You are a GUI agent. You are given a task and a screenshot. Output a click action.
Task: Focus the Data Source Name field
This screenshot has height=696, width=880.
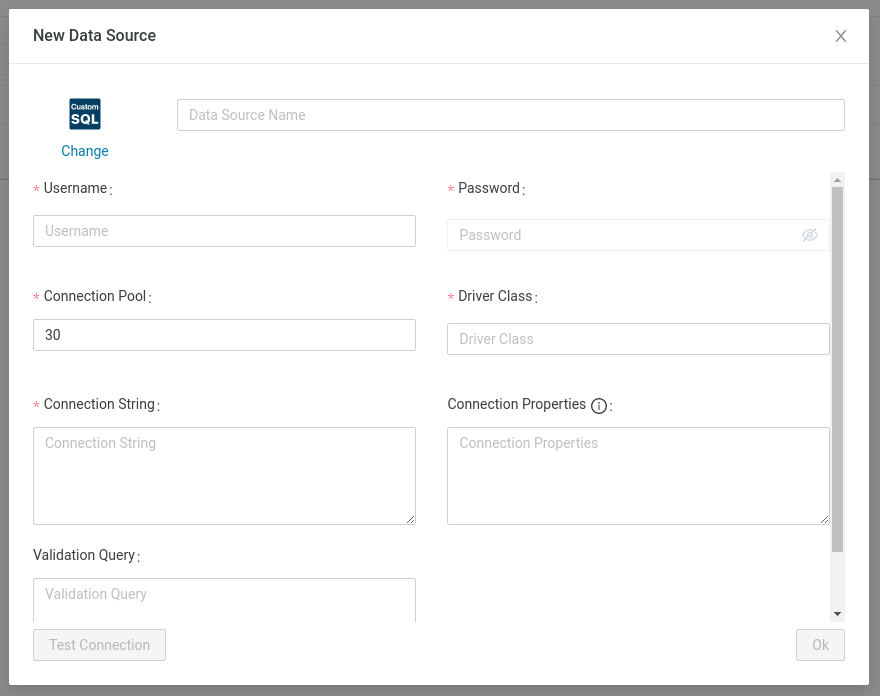click(510, 115)
